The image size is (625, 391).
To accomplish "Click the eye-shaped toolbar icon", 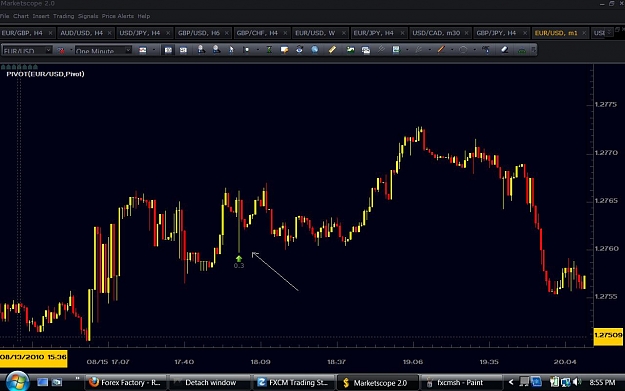I will click(299, 50).
